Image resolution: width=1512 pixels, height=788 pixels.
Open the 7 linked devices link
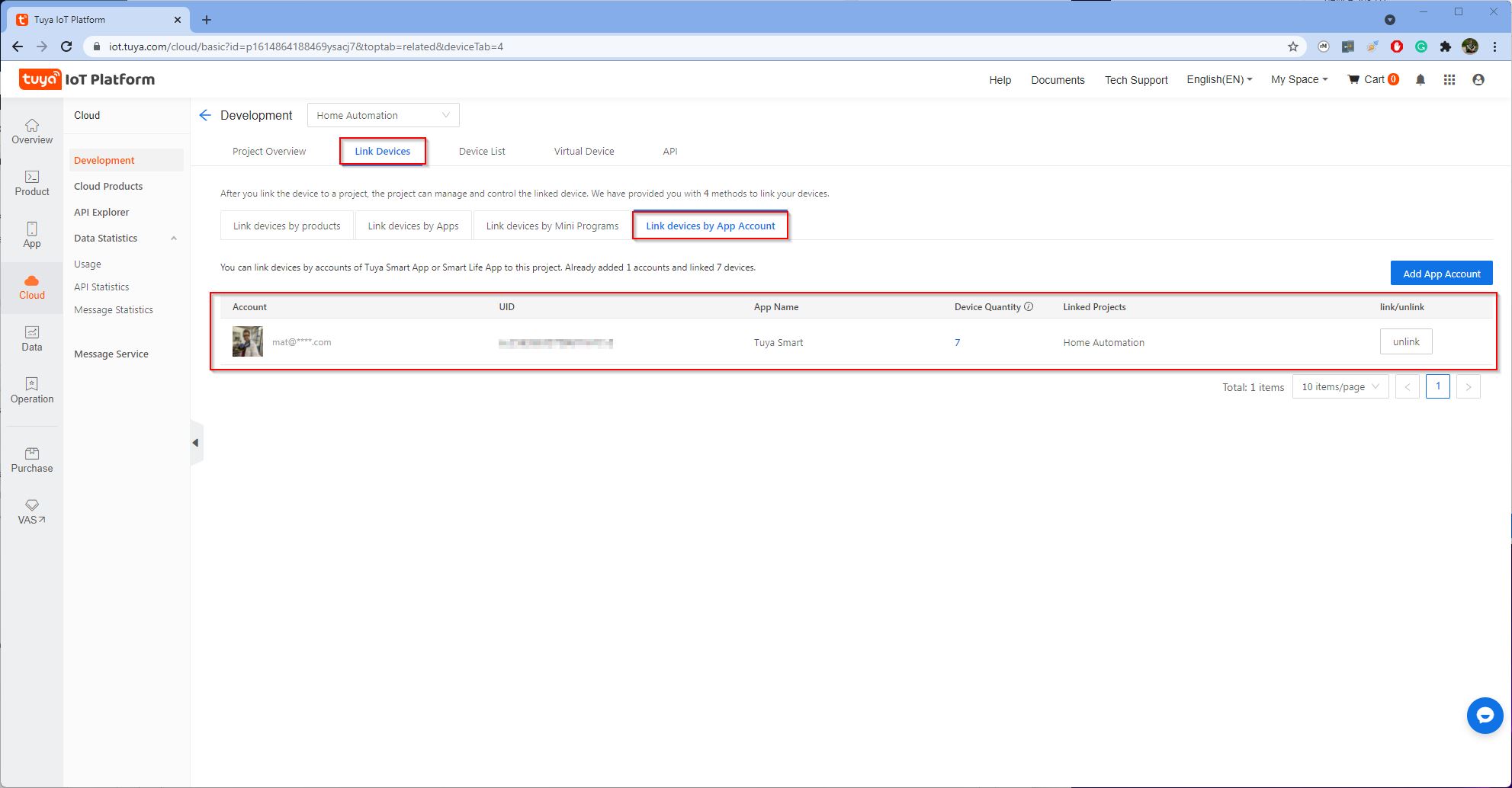pyautogui.click(x=957, y=342)
